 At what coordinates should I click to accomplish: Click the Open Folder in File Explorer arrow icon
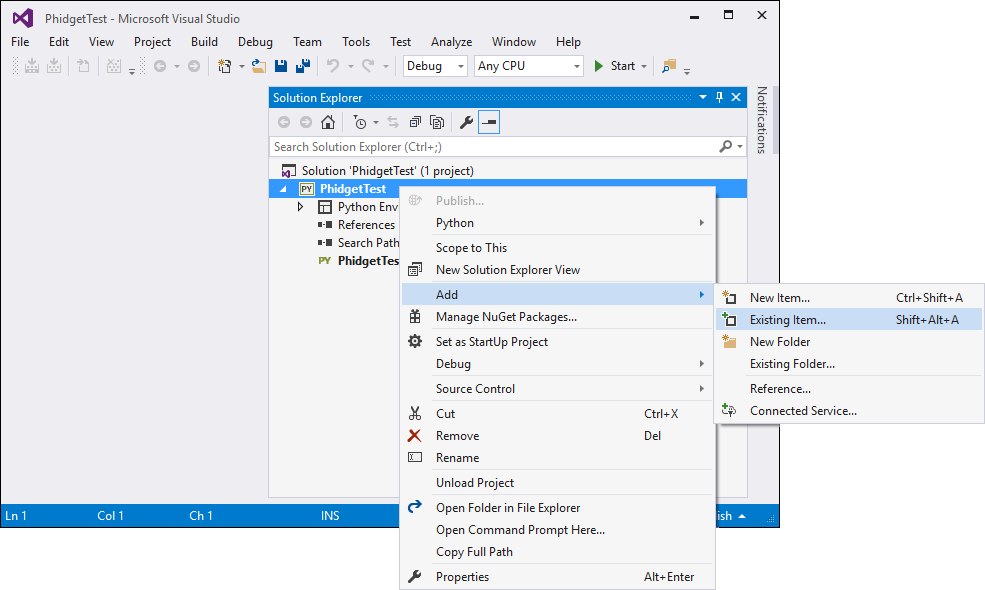click(415, 507)
